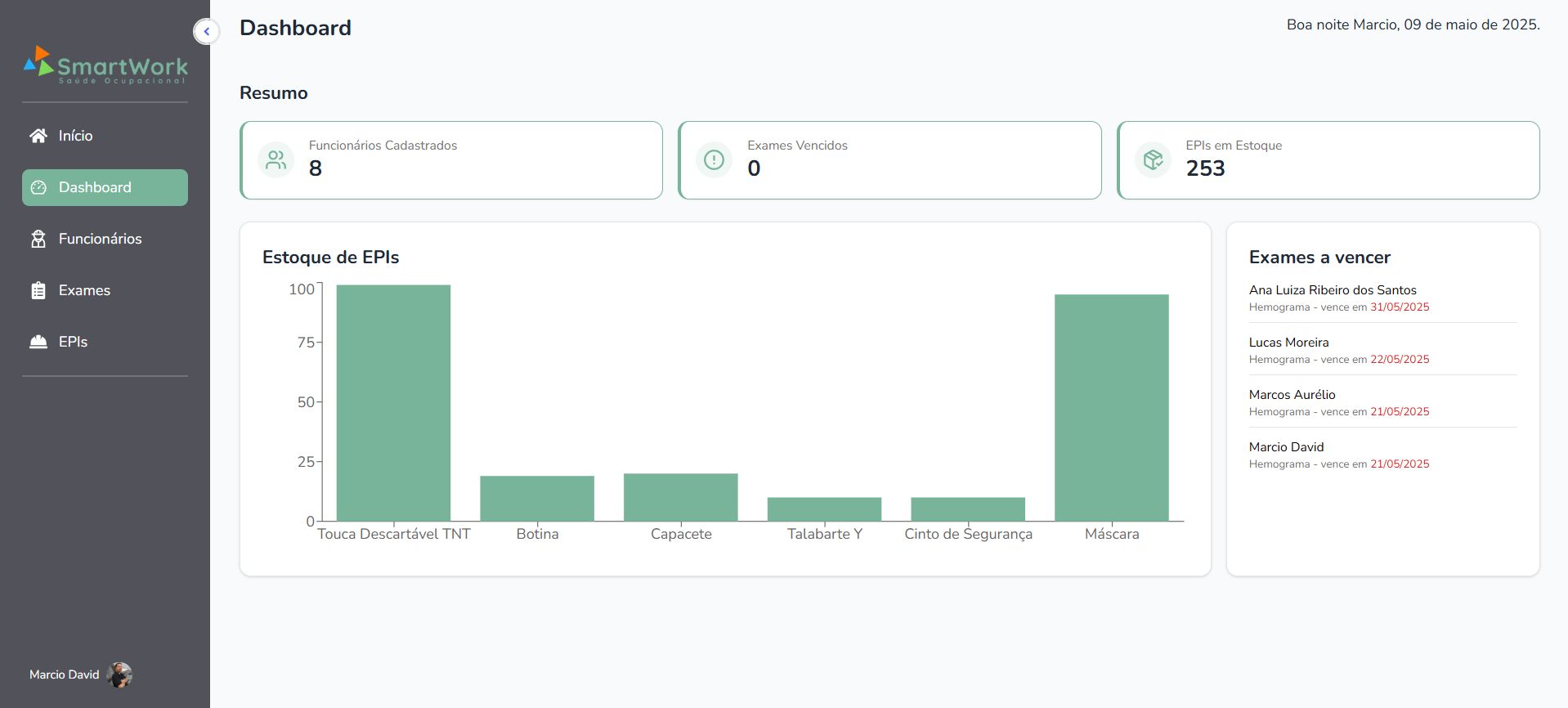Click the EPIs em Estoque value 253
This screenshot has height=708, width=1568.
coord(1205,168)
